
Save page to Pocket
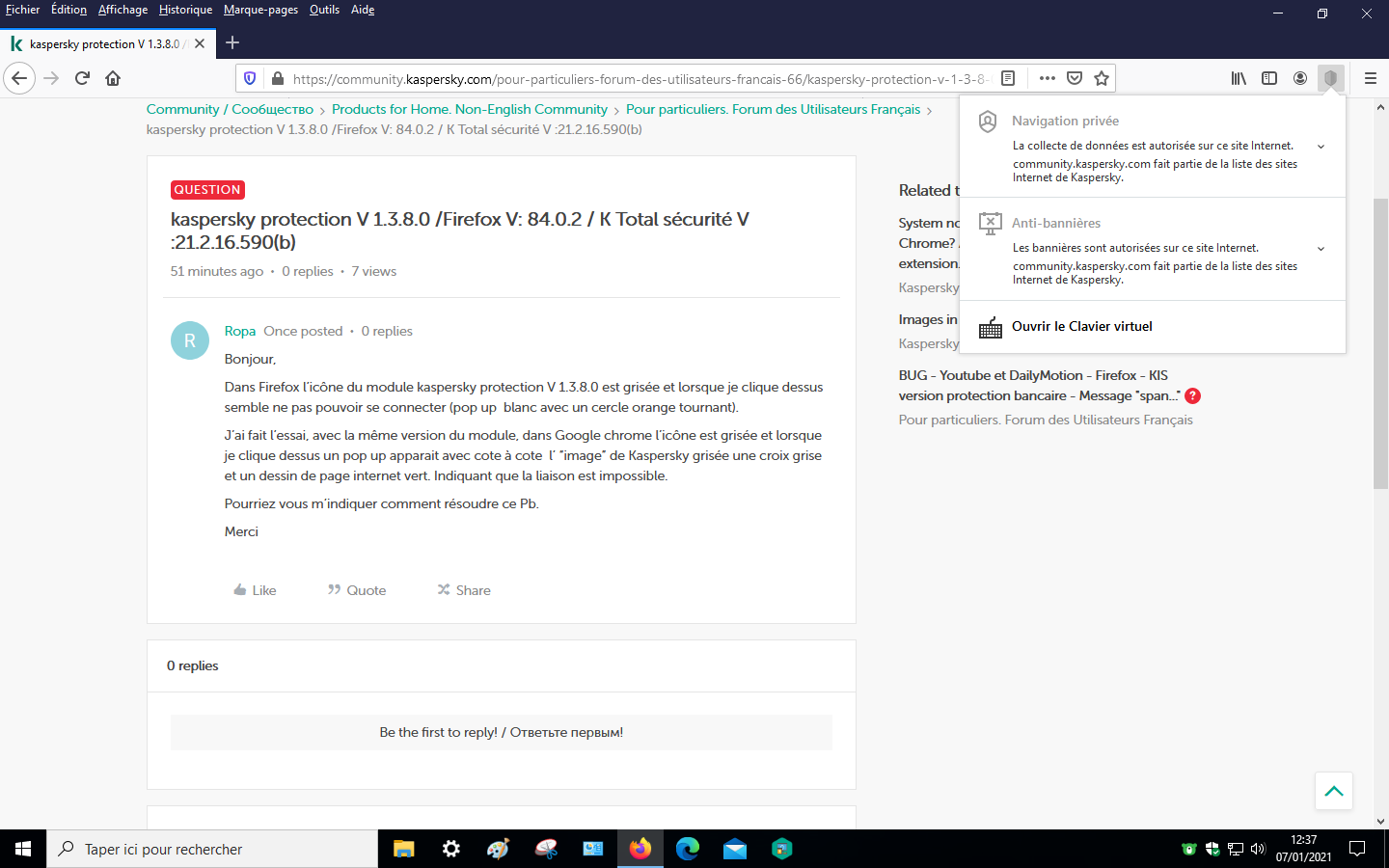pyautogui.click(x=1075, y=78)
